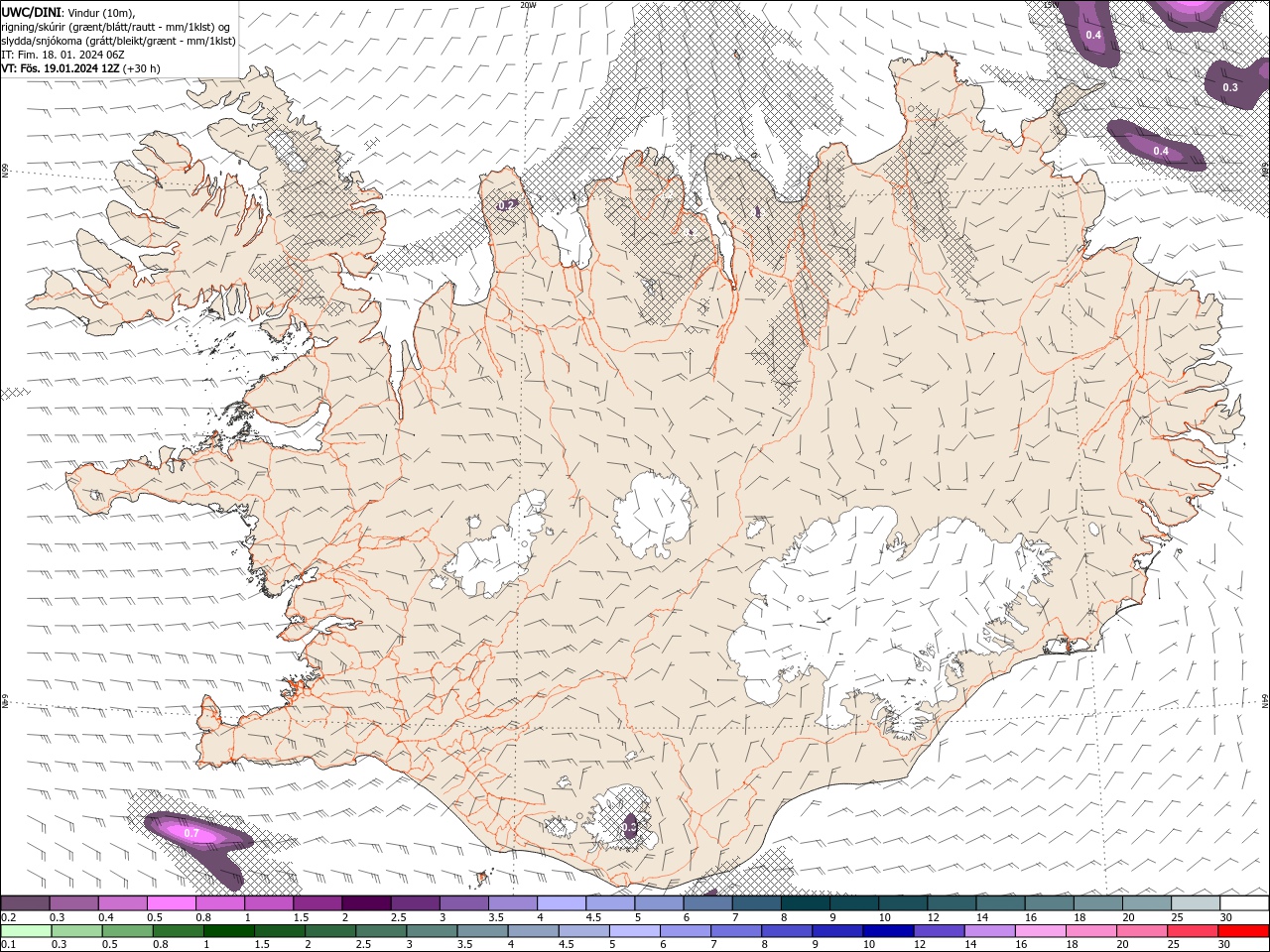Click the 0.2 precipitation value on the north peninsula
Image resolution: width=1270 pixels, height=952 pixels.
pos(506,205)
